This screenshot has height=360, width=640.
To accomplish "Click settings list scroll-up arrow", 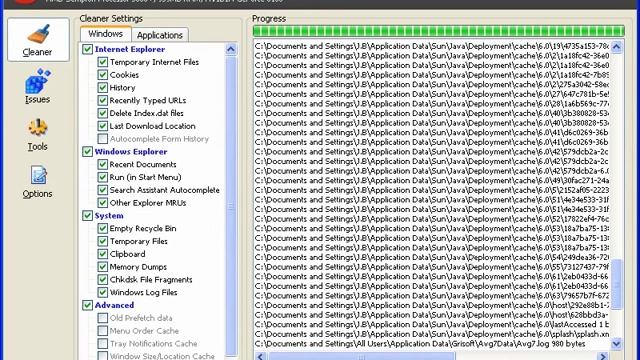I will click(x=231, y=49).
